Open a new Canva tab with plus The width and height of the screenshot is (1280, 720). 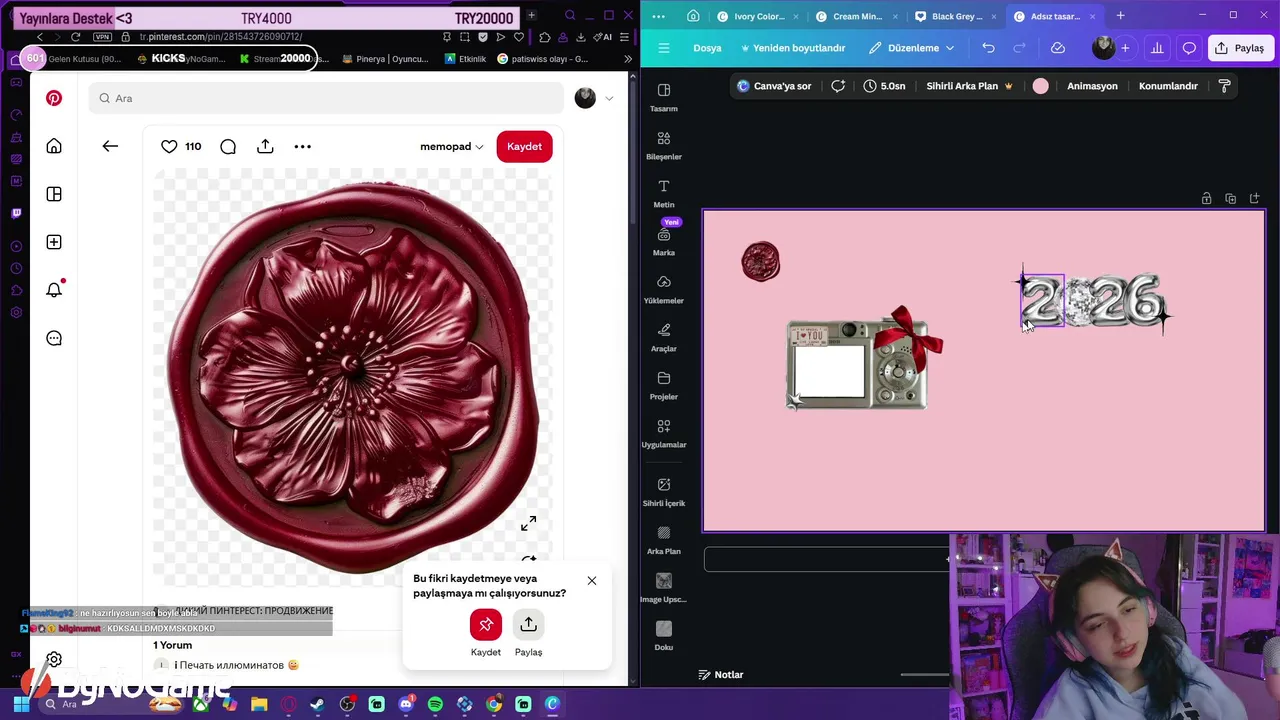[1120, 16]
